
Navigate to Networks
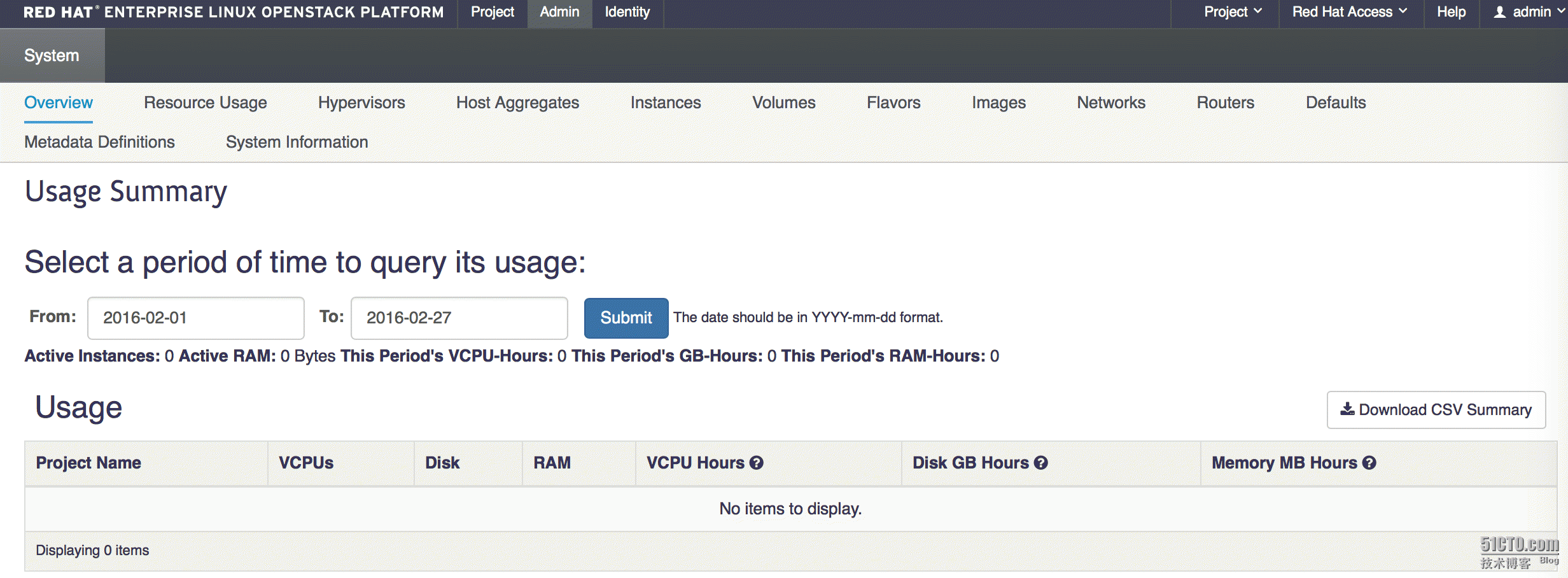point(1111,102)
